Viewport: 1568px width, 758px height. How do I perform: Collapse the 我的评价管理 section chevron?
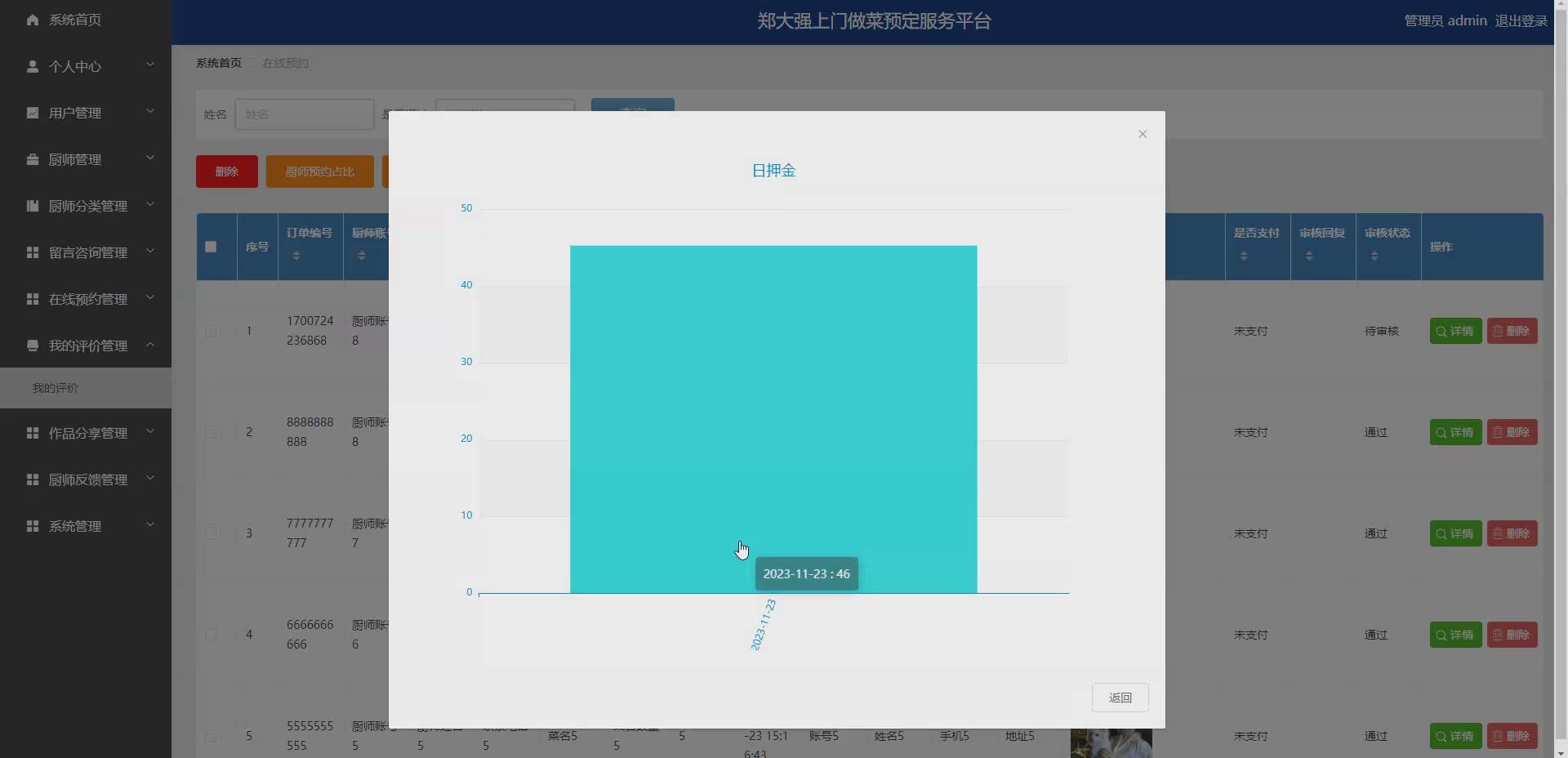[x=150, y=345]
